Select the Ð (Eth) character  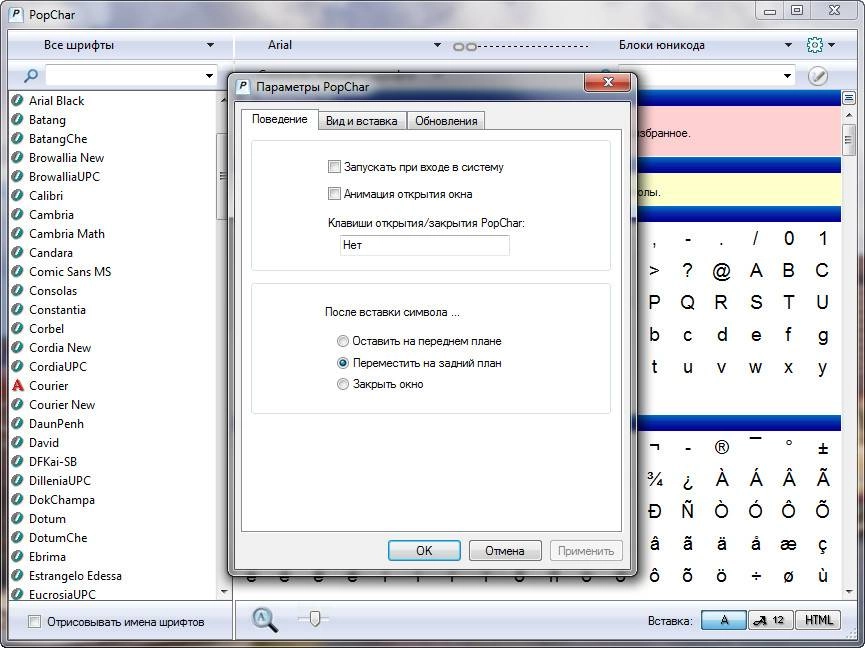click(x=655, y=511)
